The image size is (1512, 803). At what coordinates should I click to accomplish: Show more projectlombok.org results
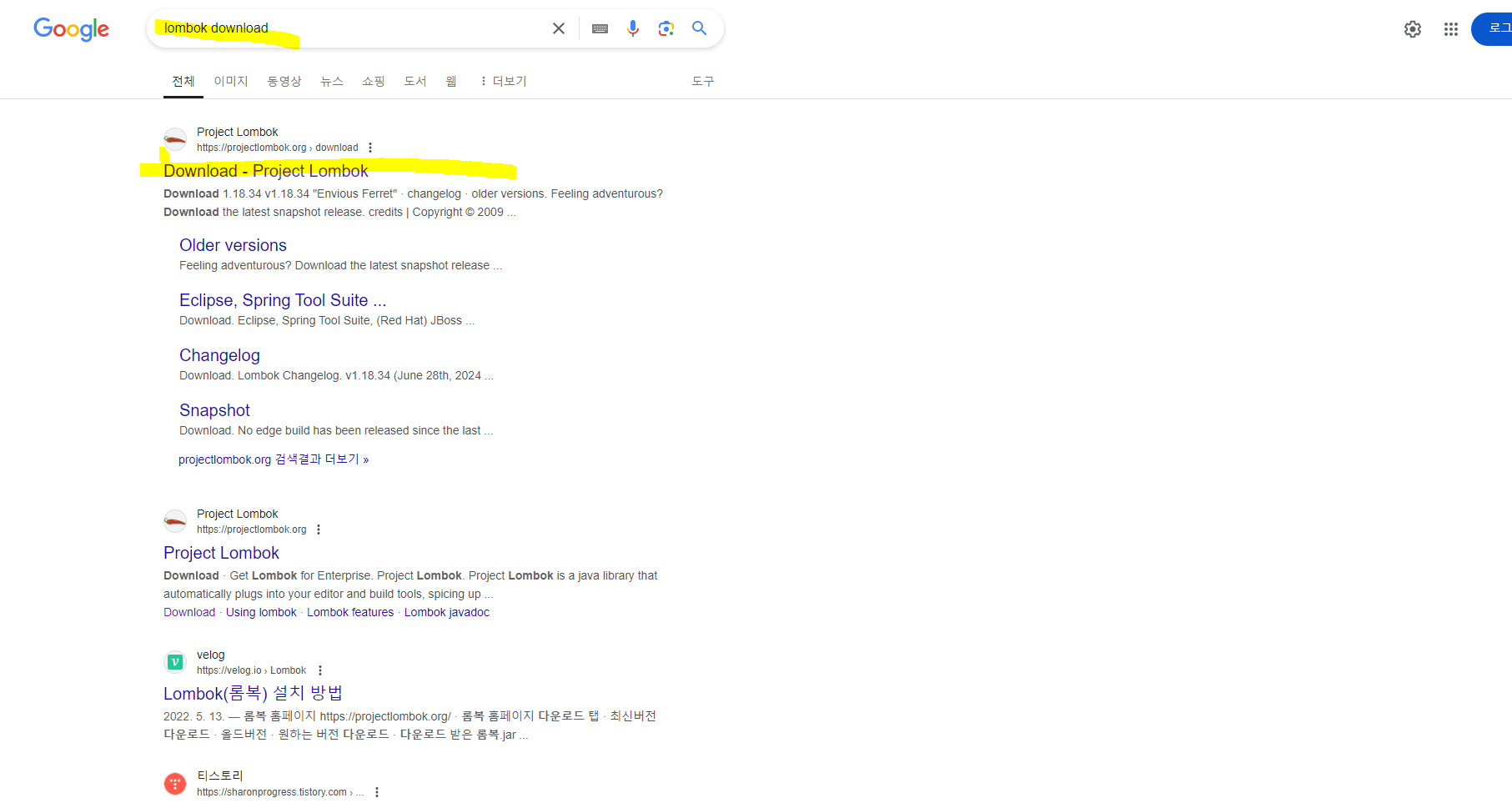[274, 459]
